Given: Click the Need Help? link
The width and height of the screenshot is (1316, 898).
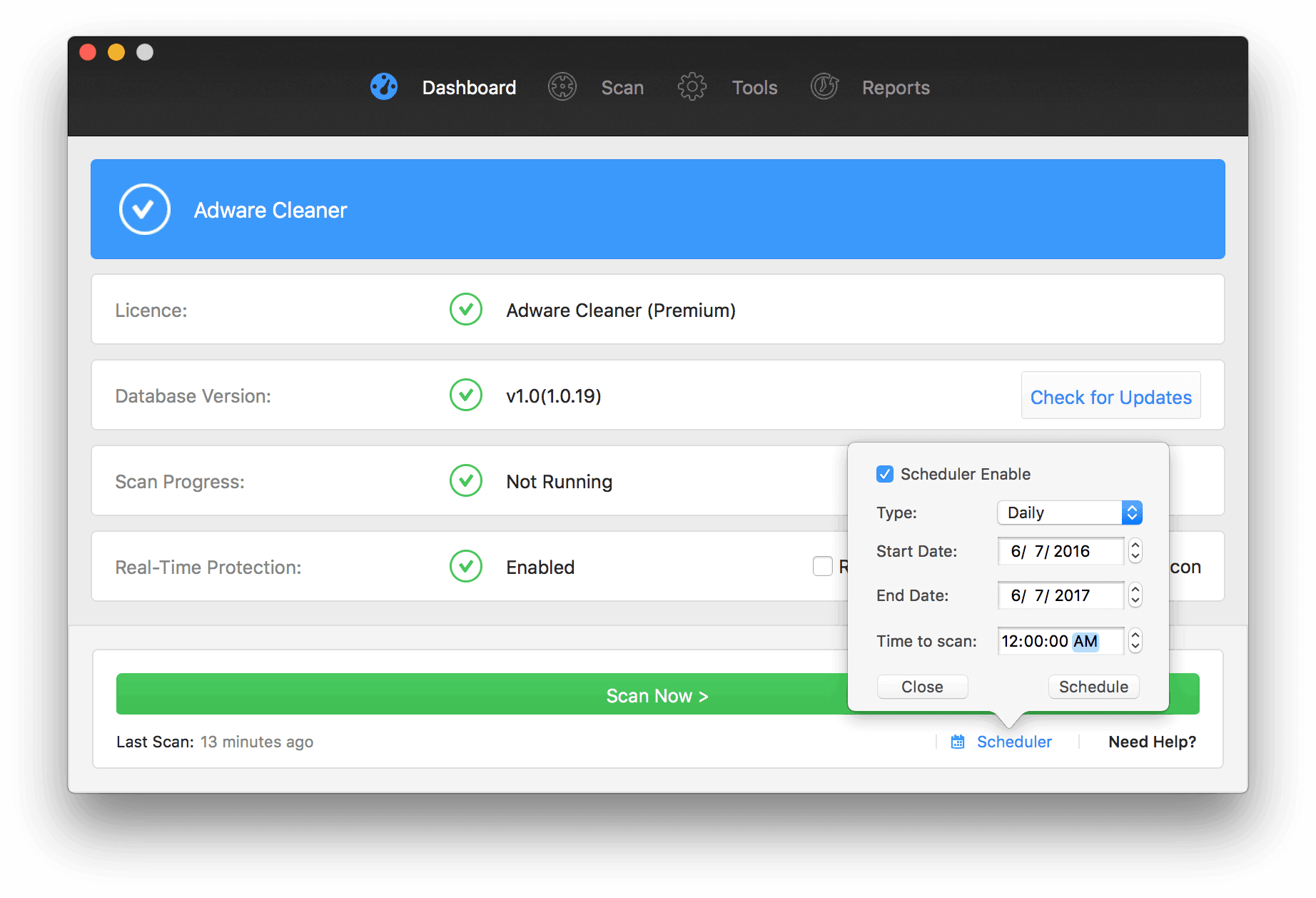Looking at the screenshot, I should [x=1152, y=742].
